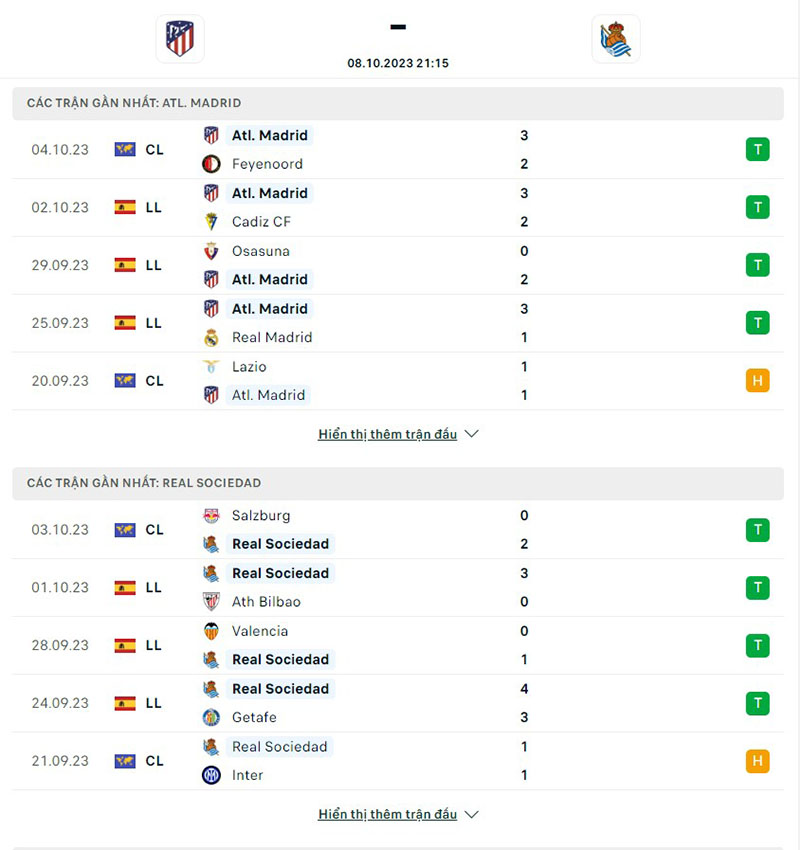The image size is (800, 850).
Task: Click the Spain flag on 01.10.23 row
Action: pos(125,588)
